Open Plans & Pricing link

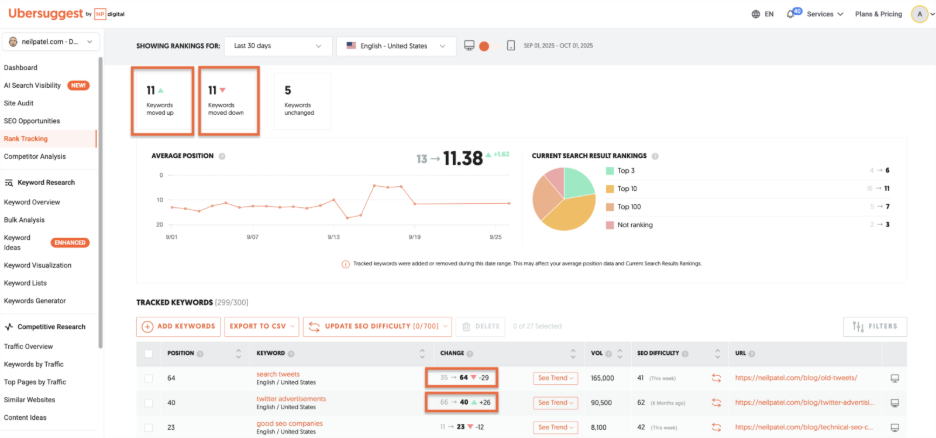878,14
